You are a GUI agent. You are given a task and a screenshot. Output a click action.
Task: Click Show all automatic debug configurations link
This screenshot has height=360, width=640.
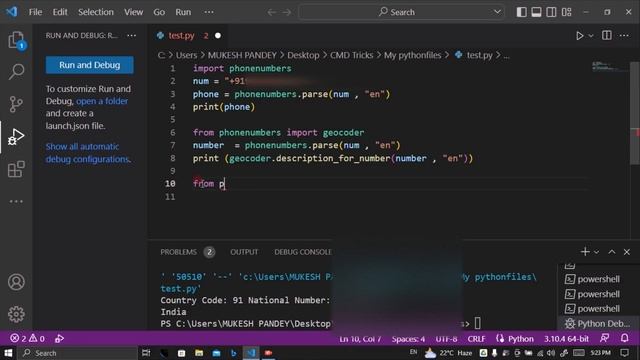[88, 153]
